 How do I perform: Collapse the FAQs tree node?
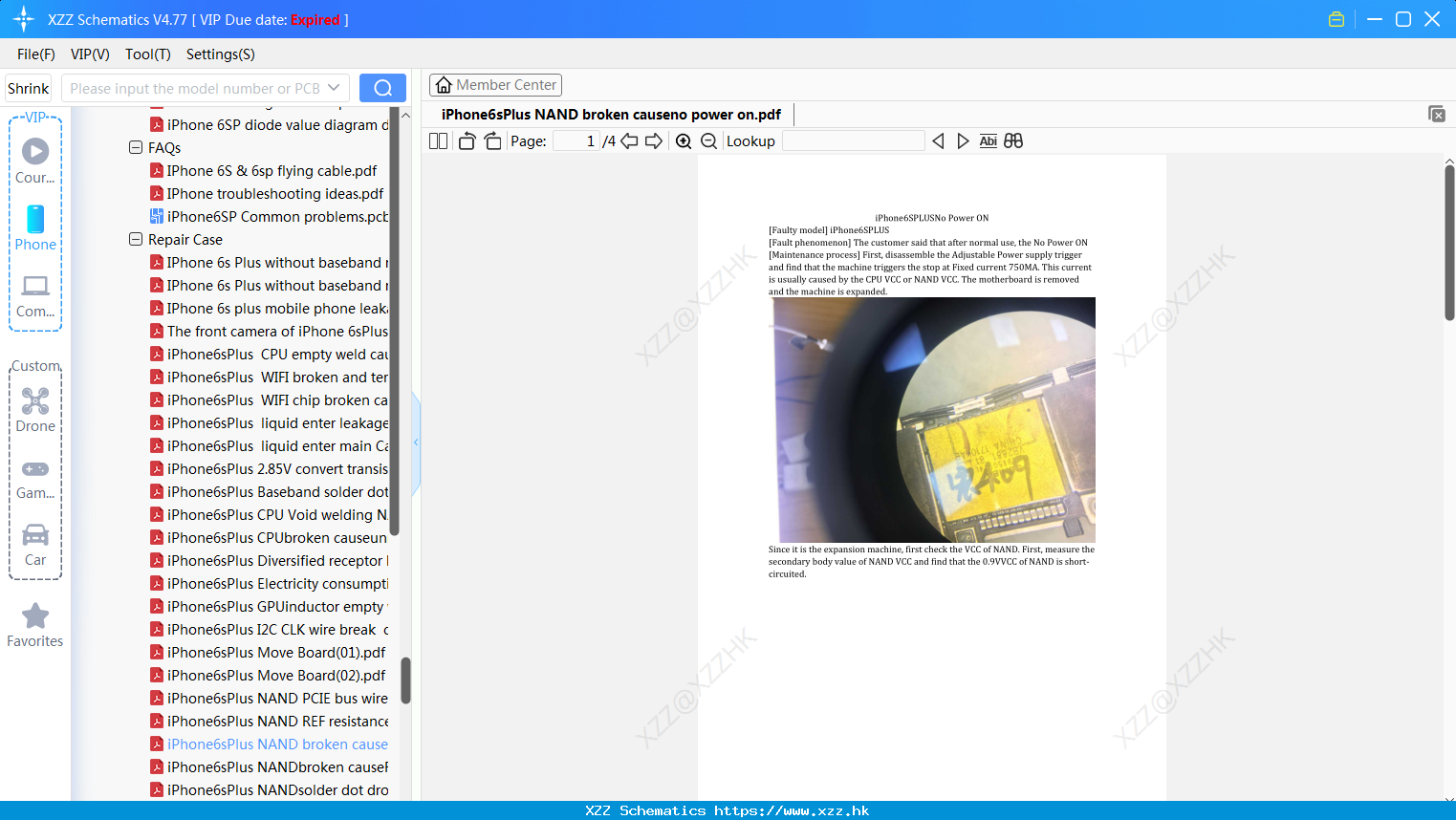pos(136,147)
